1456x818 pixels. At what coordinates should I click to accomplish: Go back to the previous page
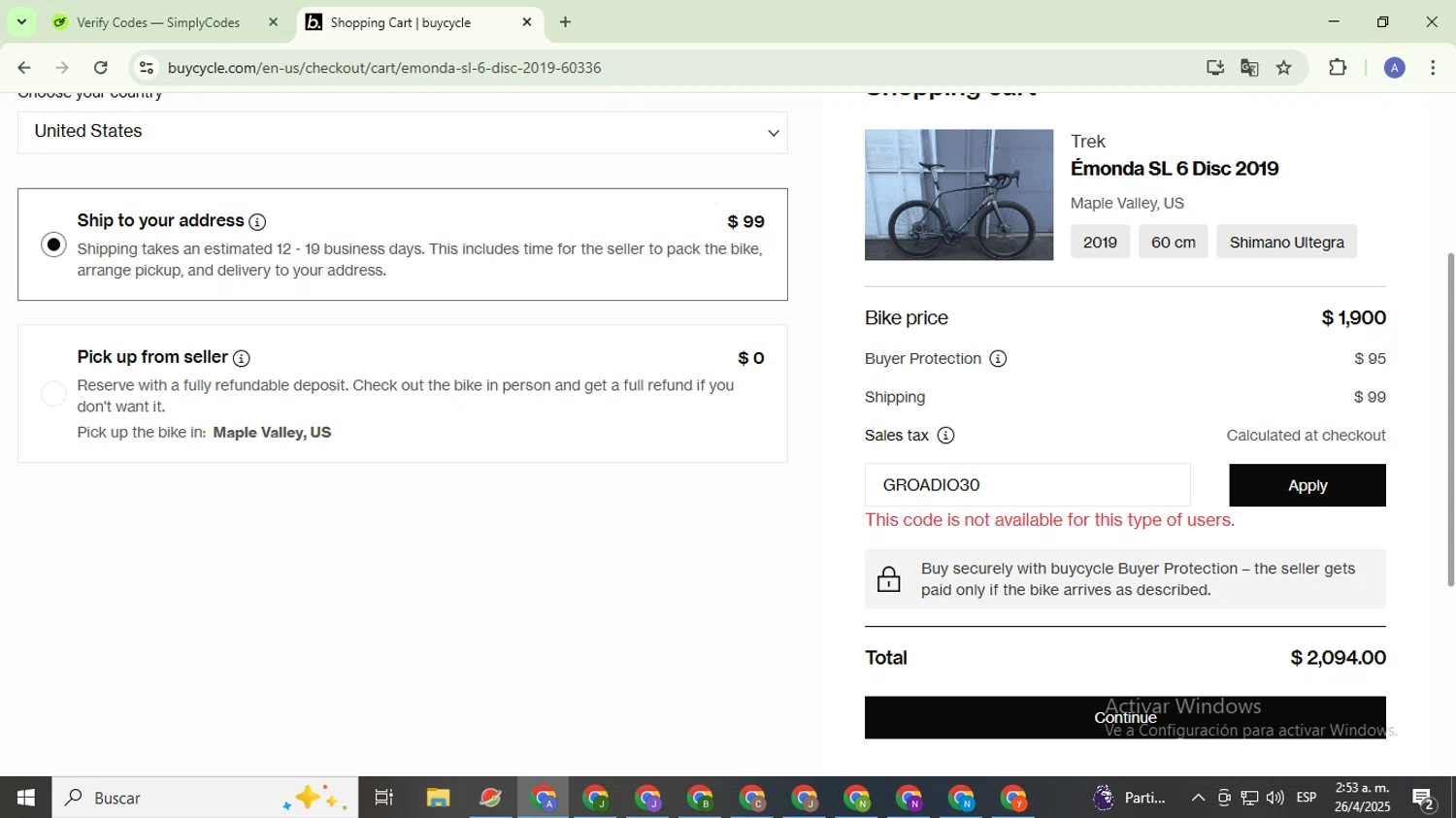coord(24,68)
